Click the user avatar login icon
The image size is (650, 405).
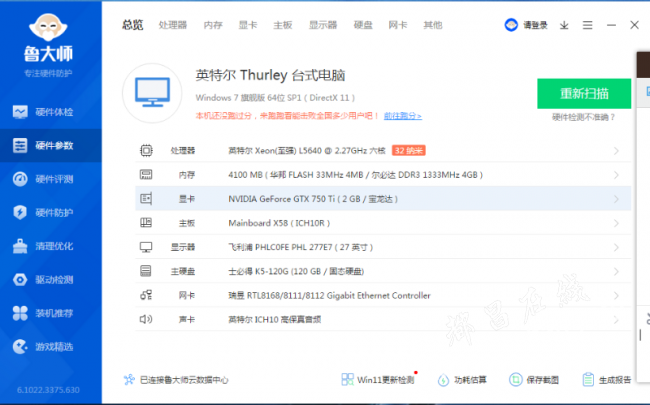[x=511, y=25]
